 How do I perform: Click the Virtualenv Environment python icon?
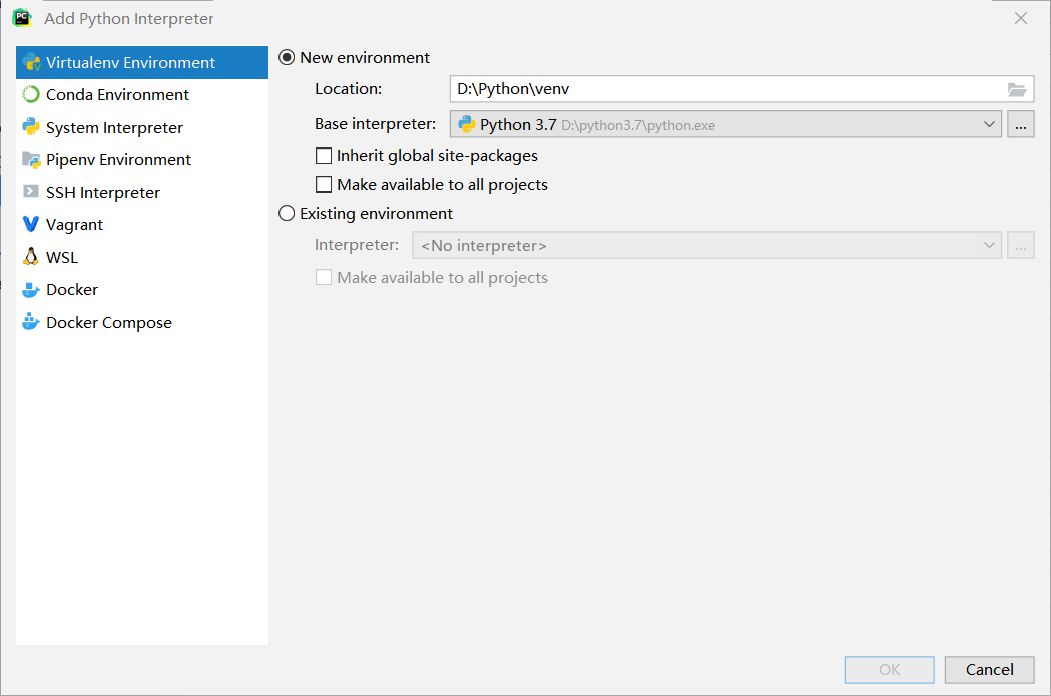click(x=31, y=62)
